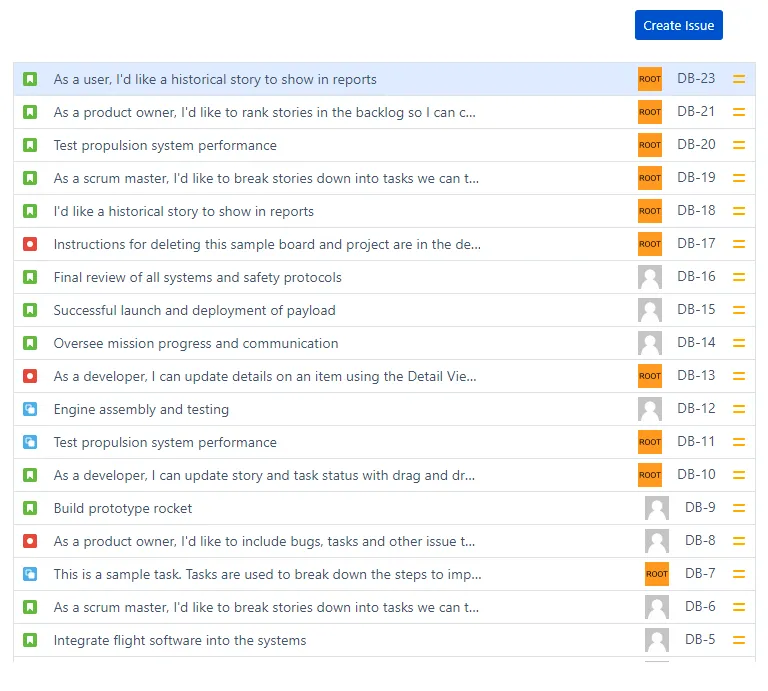Open issue key DB-15
This screenshot has width=768, height=691.
coord(696,310)
